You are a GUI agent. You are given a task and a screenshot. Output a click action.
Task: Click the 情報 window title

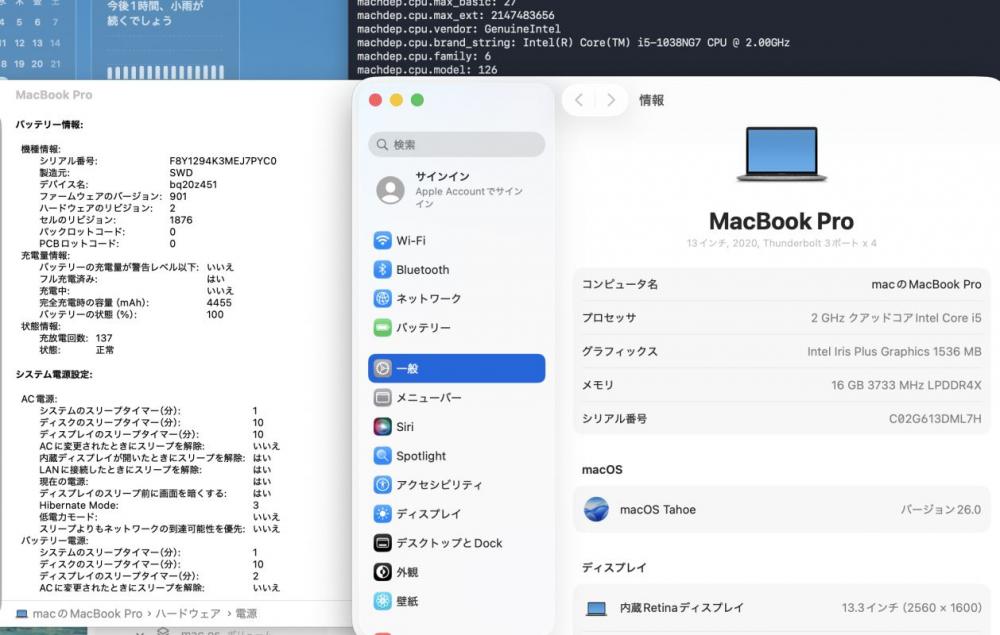click(651, 100)
